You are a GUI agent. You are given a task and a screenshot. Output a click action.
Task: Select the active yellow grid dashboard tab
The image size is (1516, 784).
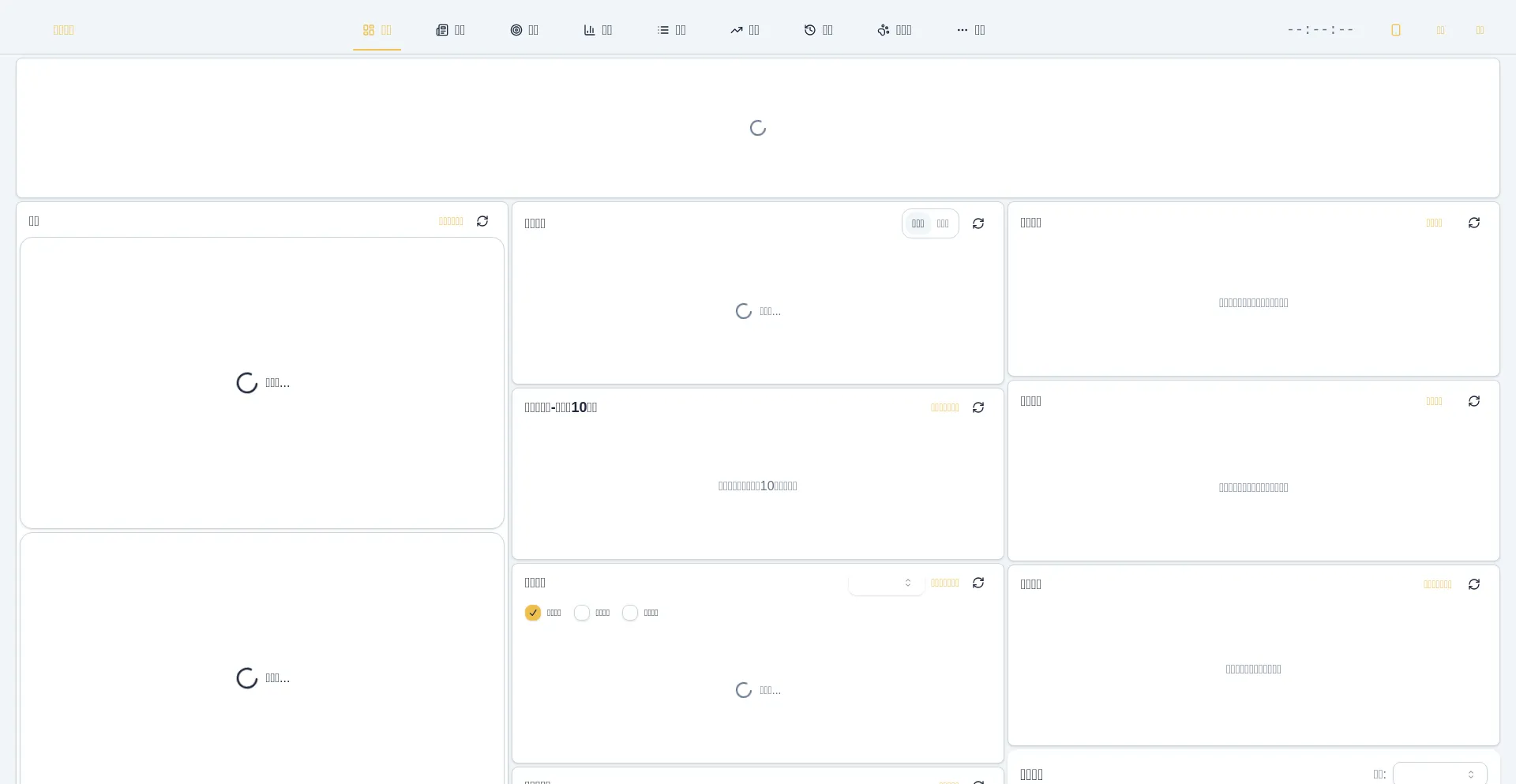click(377, 30)
